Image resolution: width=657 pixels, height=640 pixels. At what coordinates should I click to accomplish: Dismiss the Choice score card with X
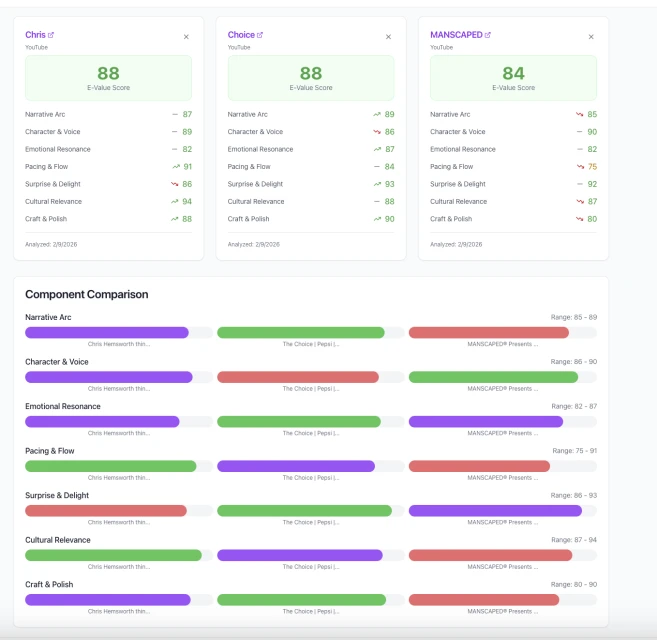click(x=388, y=37)
